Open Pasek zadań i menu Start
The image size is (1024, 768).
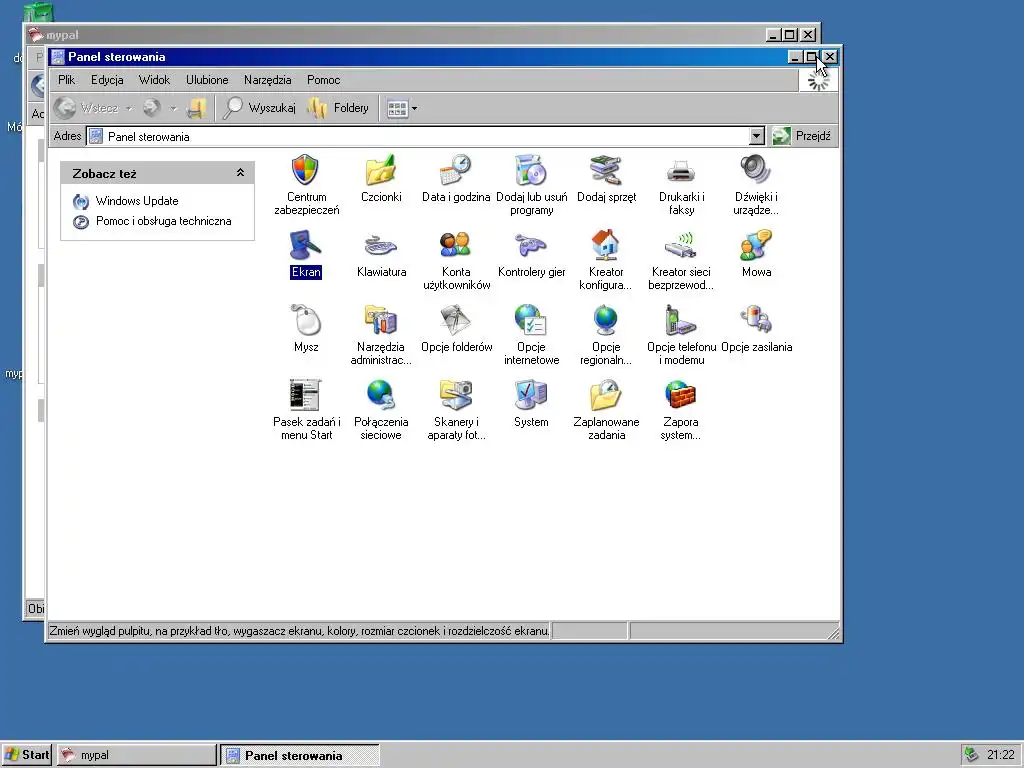pyautogui.click(x=306, y=396)
